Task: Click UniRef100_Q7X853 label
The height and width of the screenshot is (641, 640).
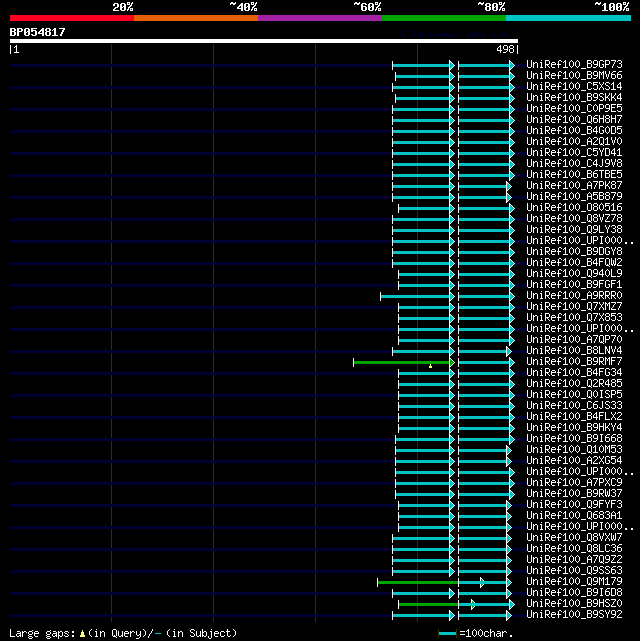Action: [x=574, y=318]
